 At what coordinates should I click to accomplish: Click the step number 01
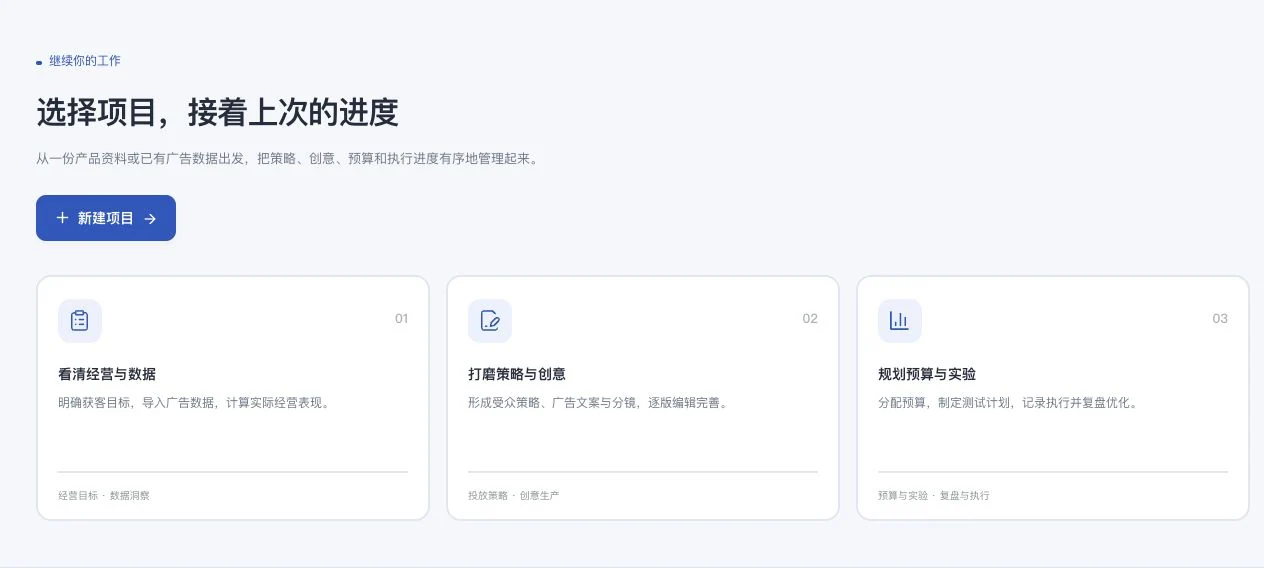pyautogui.click(x=402, y=319)
